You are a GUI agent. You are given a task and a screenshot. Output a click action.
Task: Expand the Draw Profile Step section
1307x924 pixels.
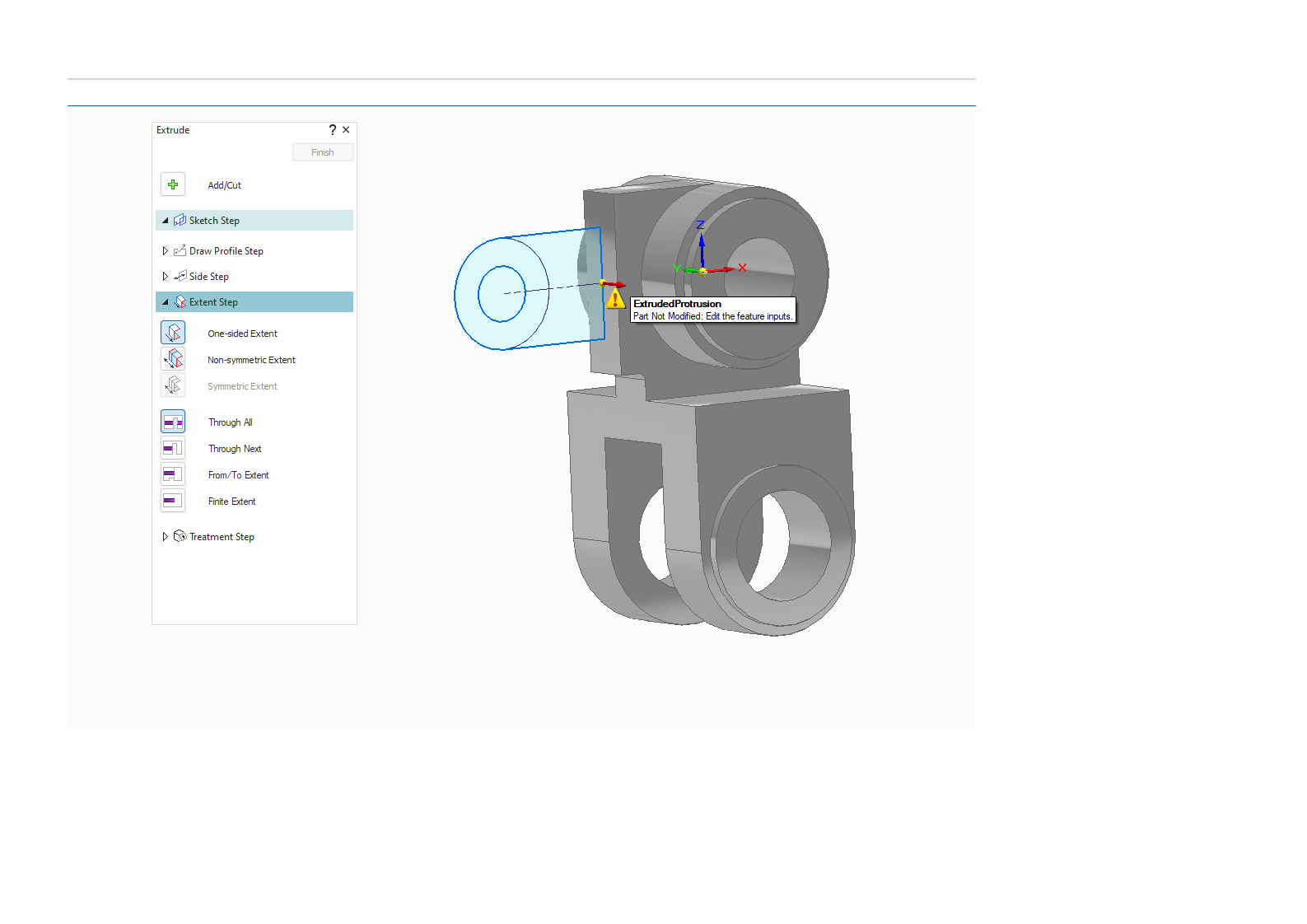click(165, 251)
